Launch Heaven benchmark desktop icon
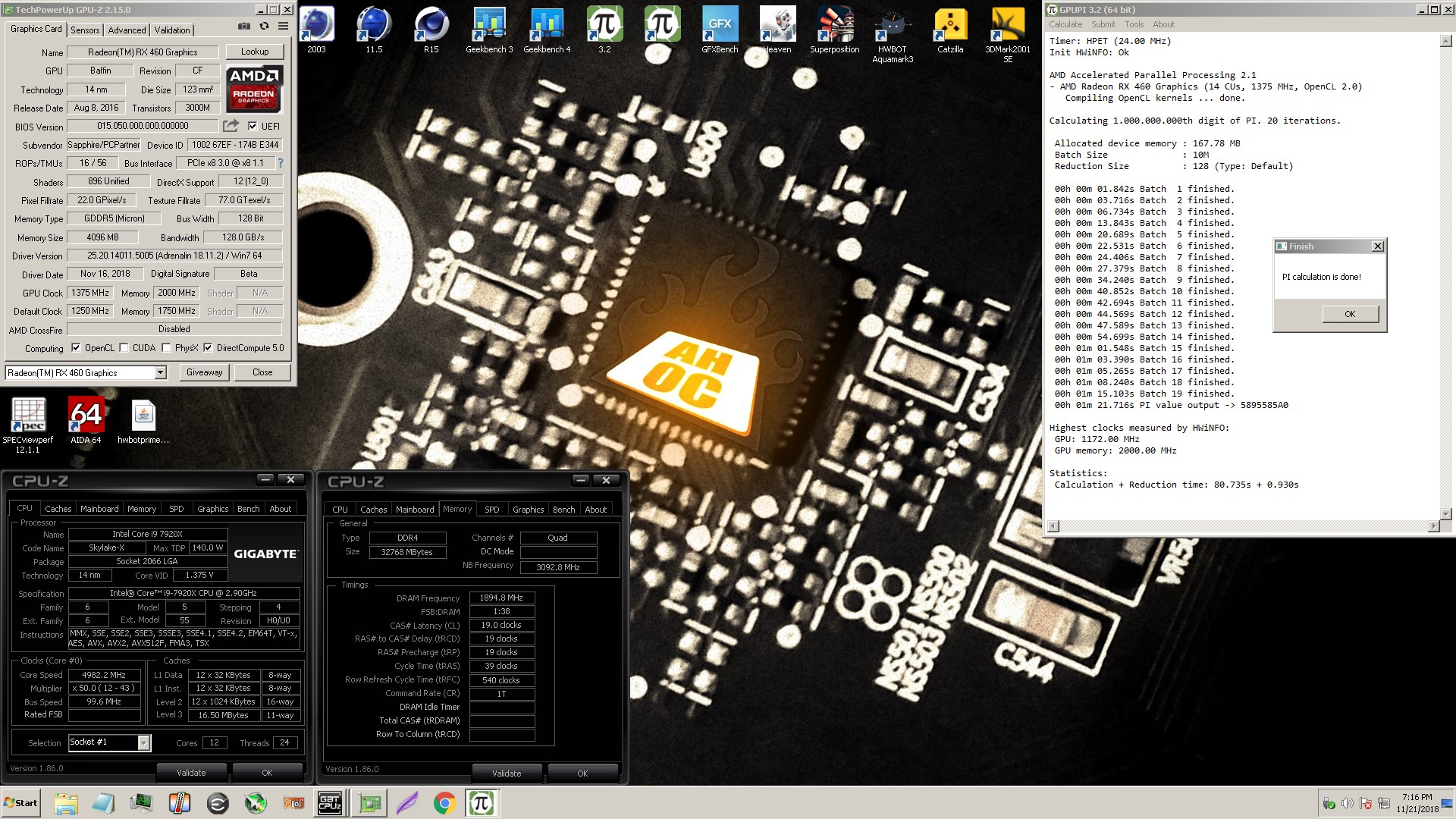Image resolution: width=1456 pixels, height=819 pixels. [777, 30]
